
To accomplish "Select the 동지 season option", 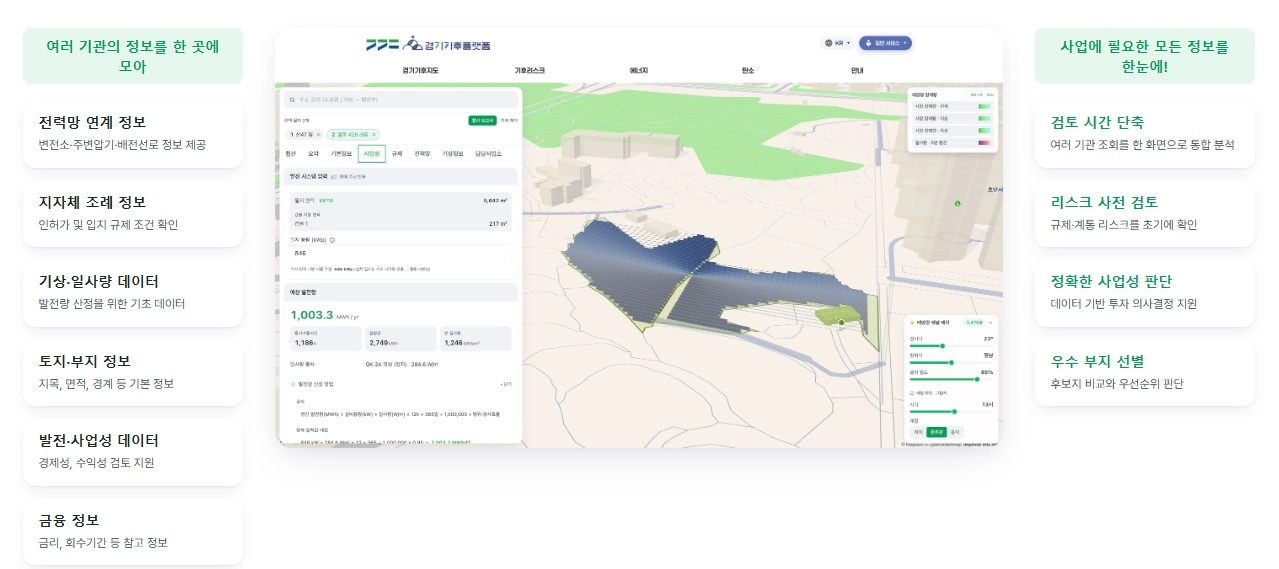I will pyautogui.click(x=955, y=431).
